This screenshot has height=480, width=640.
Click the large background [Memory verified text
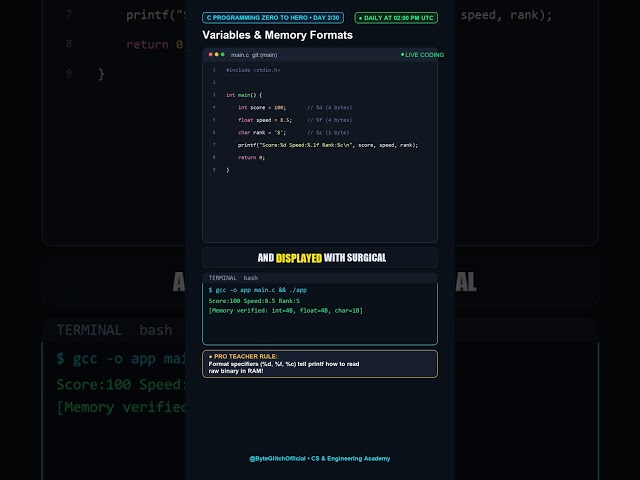coord(120,407)
